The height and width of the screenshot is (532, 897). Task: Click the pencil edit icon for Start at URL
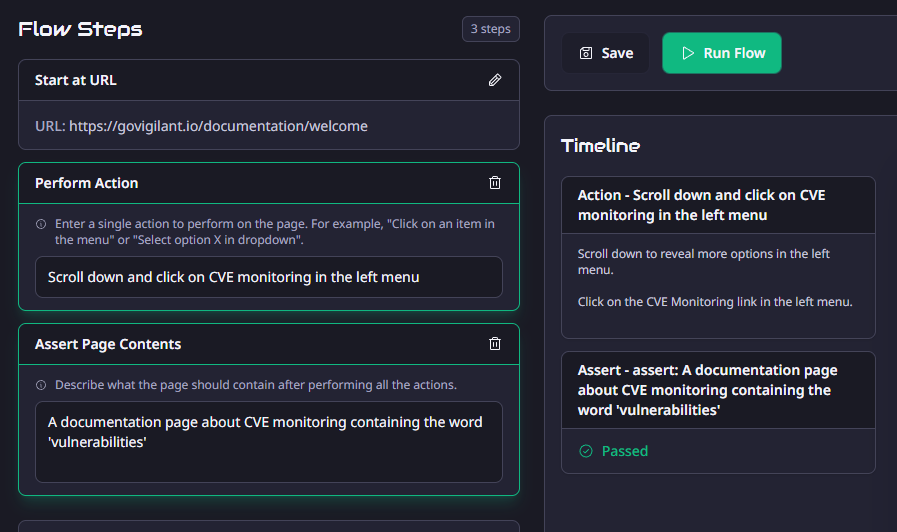495,80
